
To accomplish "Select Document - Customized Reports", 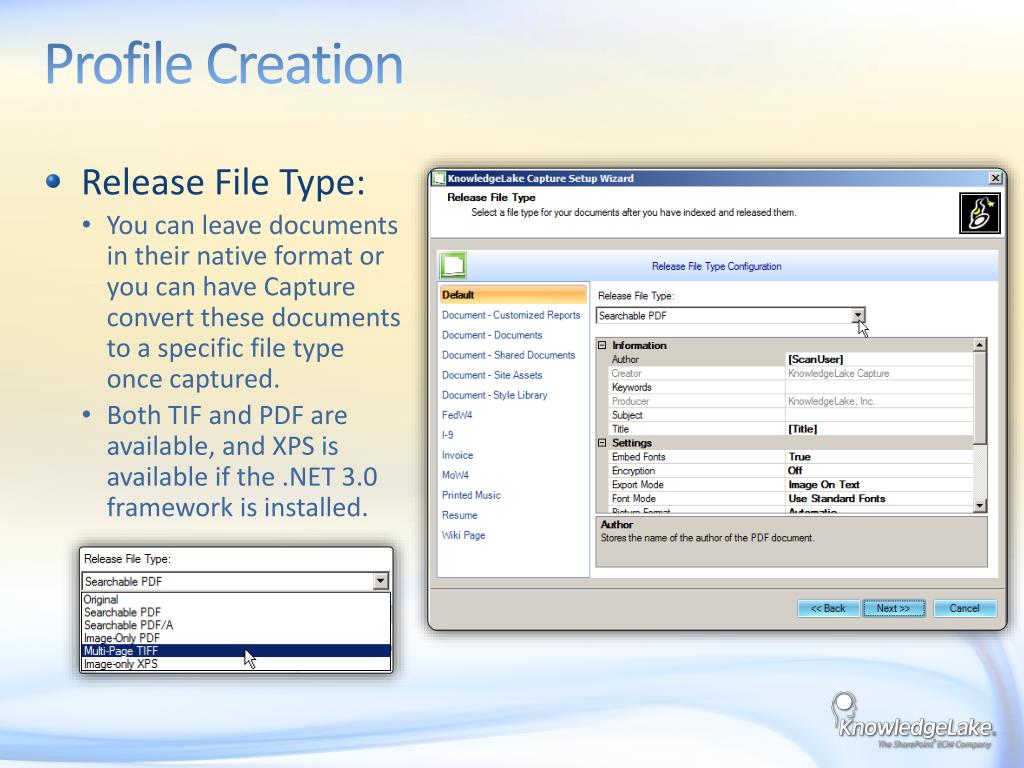I will tap(511, 315).
